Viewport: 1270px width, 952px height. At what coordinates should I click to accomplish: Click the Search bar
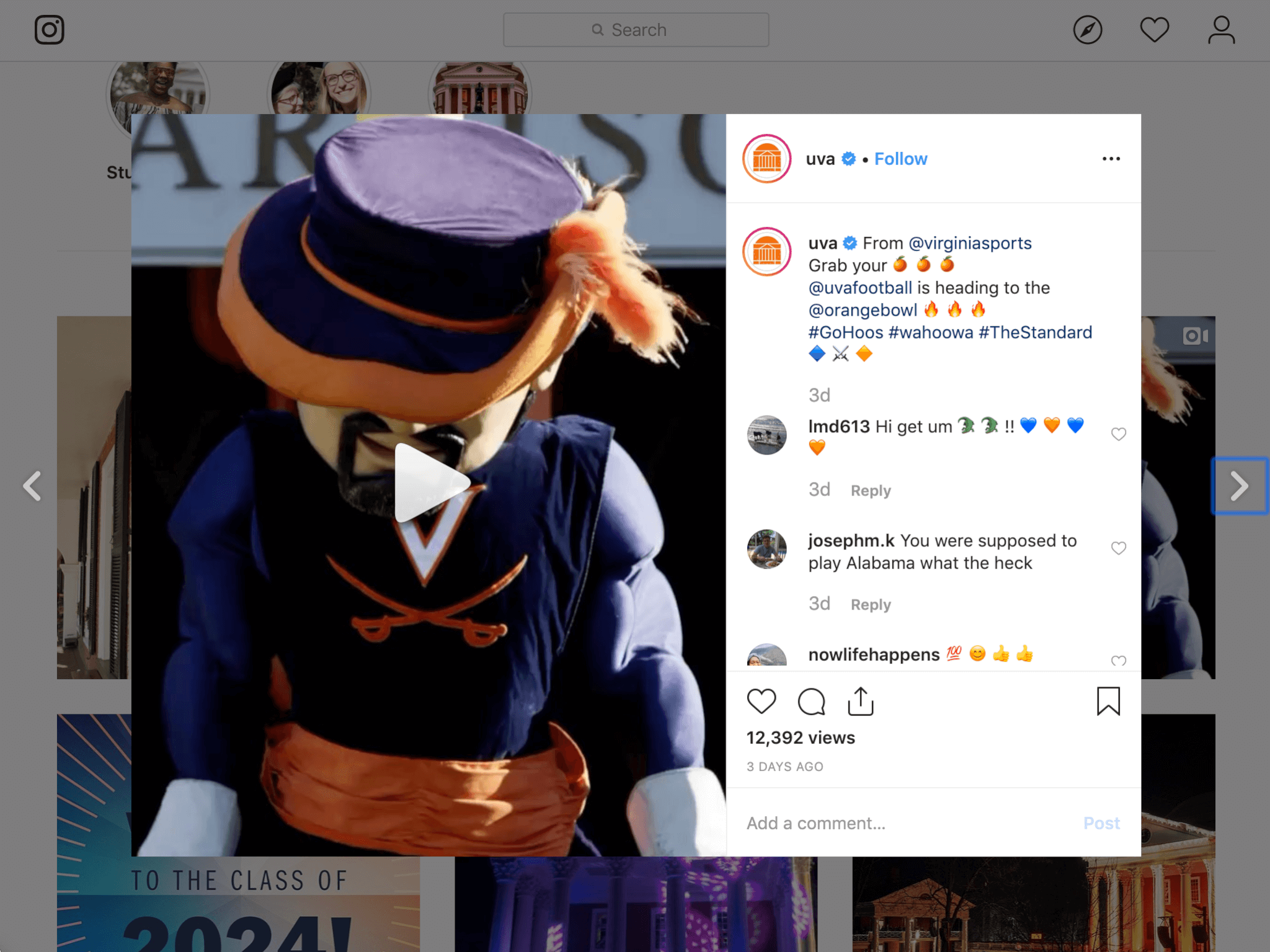[636, 29]
